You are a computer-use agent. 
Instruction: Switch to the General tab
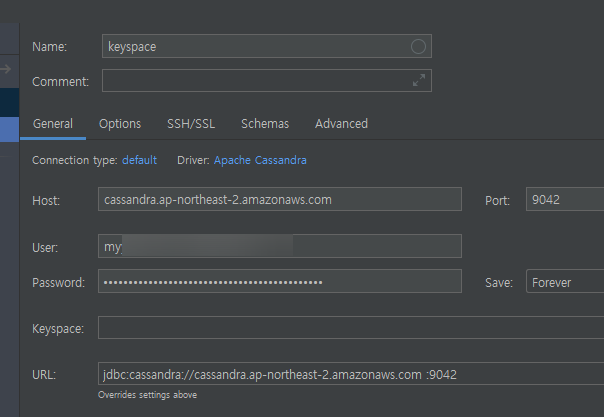coord(53,124)
